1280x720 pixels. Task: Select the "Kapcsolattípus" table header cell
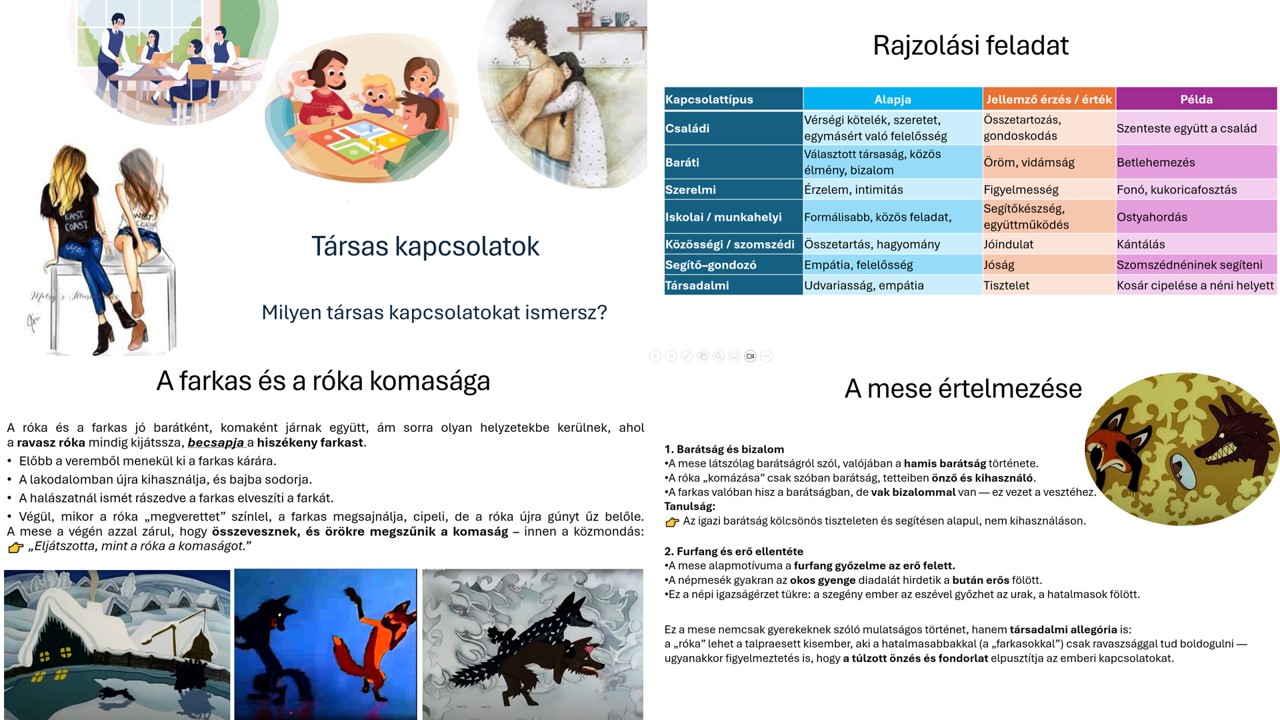pos(733,99)
